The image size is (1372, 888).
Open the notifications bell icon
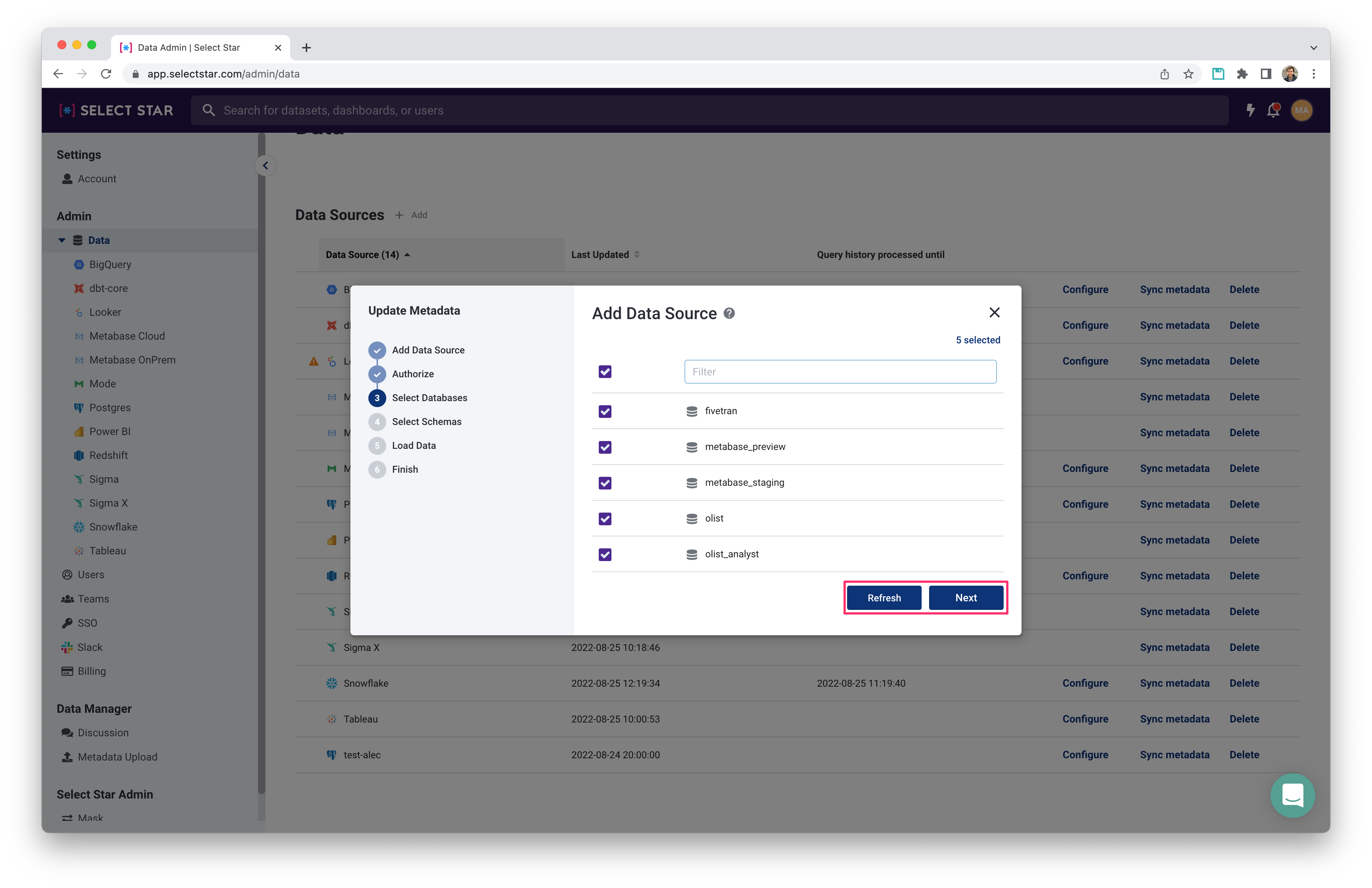pyautogui.click(x=1273, y=110)
